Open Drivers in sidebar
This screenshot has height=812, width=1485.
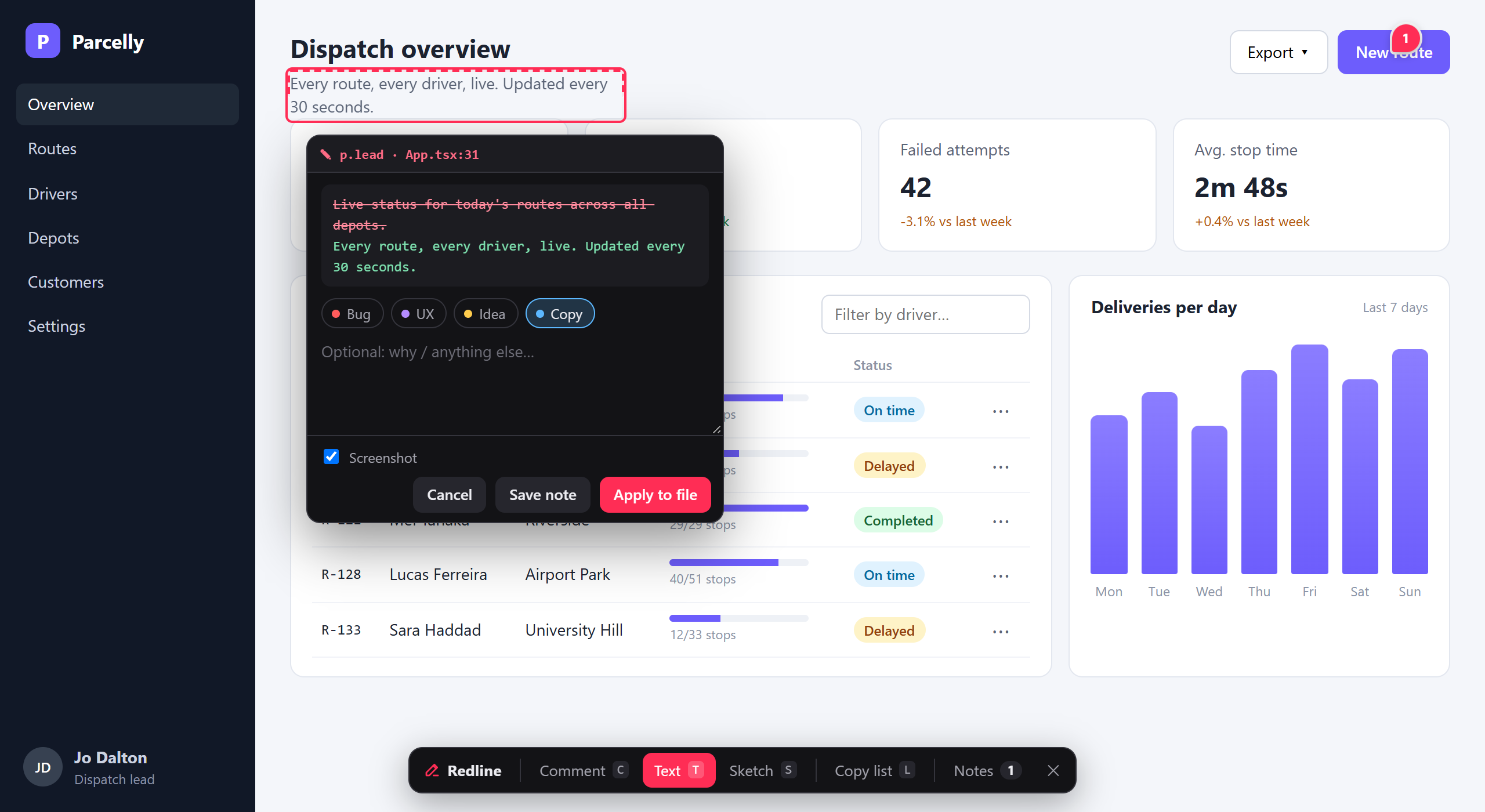point(128,194)
